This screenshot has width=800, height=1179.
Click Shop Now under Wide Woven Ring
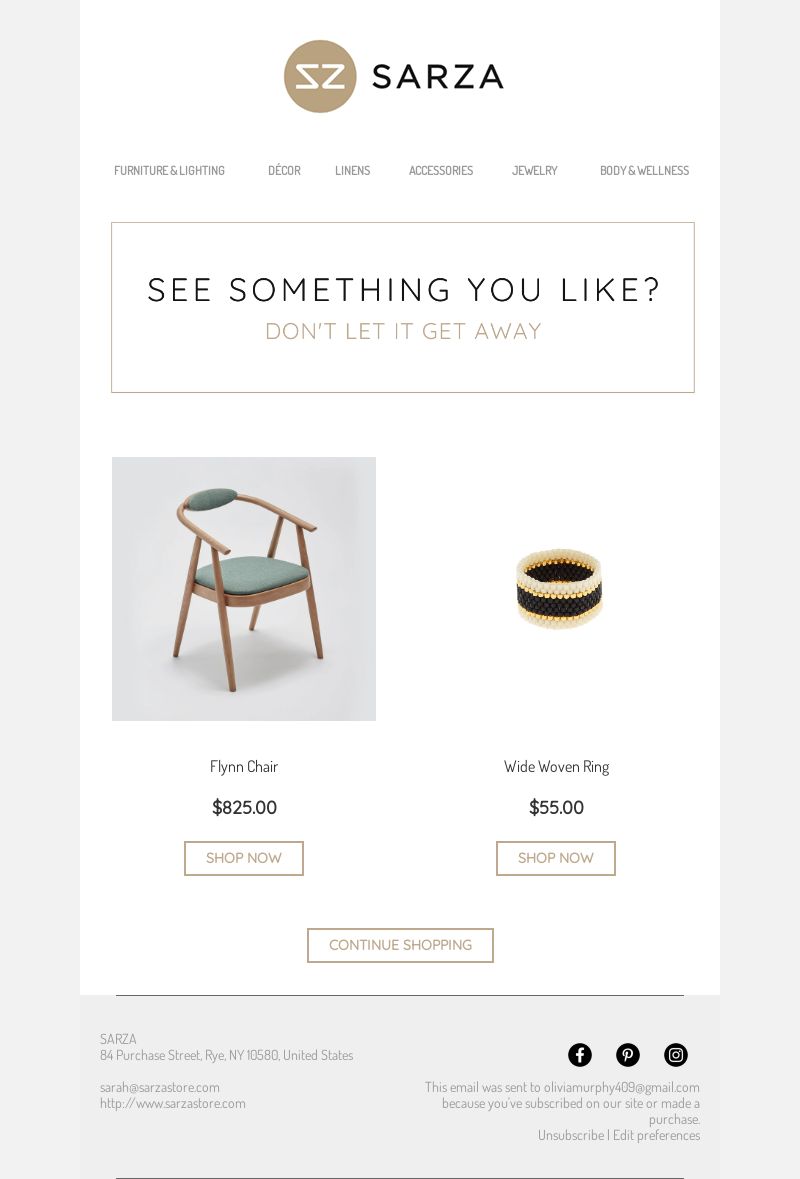coord(556,858)
